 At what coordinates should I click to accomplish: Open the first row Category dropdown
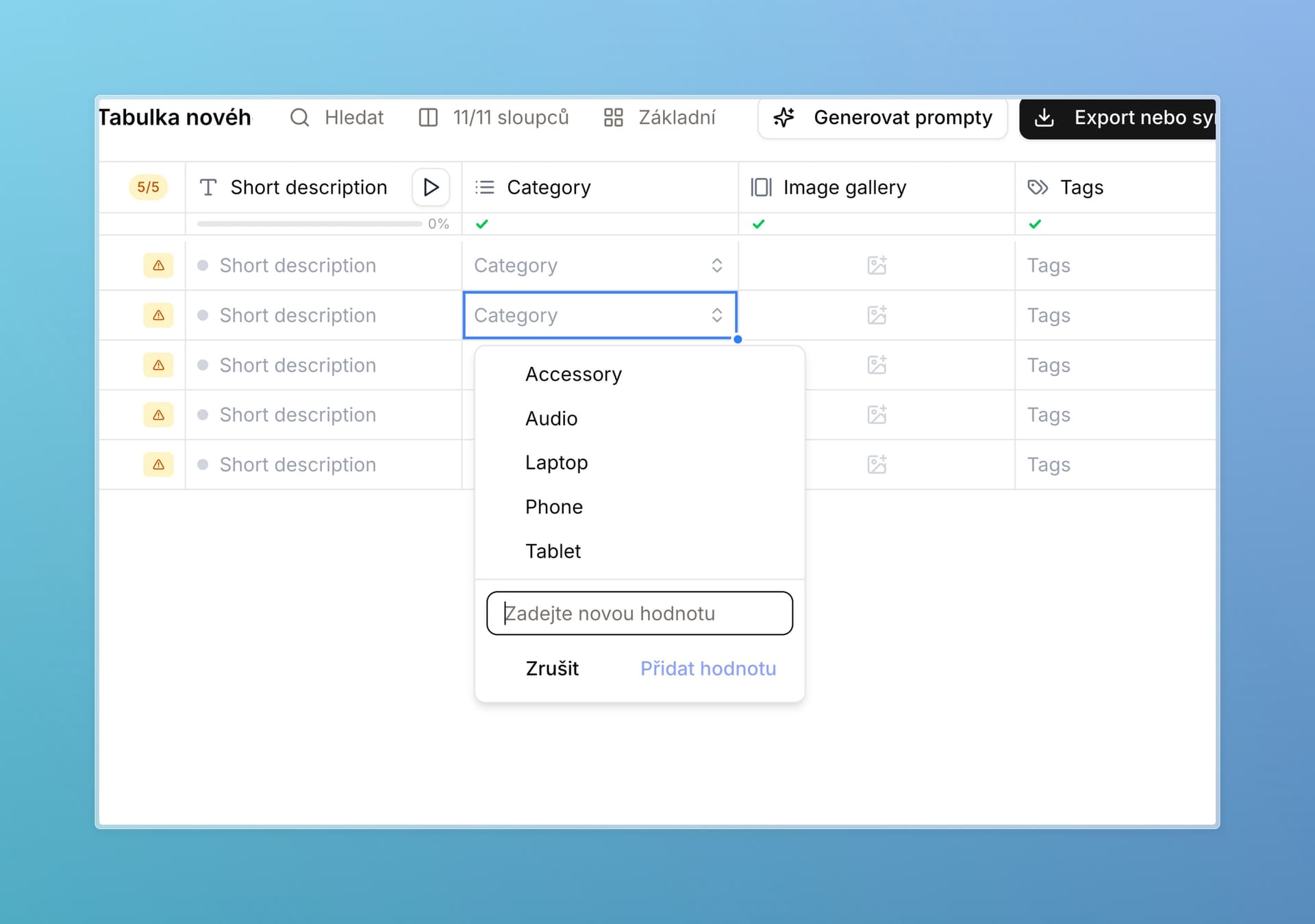click(600, 265)
